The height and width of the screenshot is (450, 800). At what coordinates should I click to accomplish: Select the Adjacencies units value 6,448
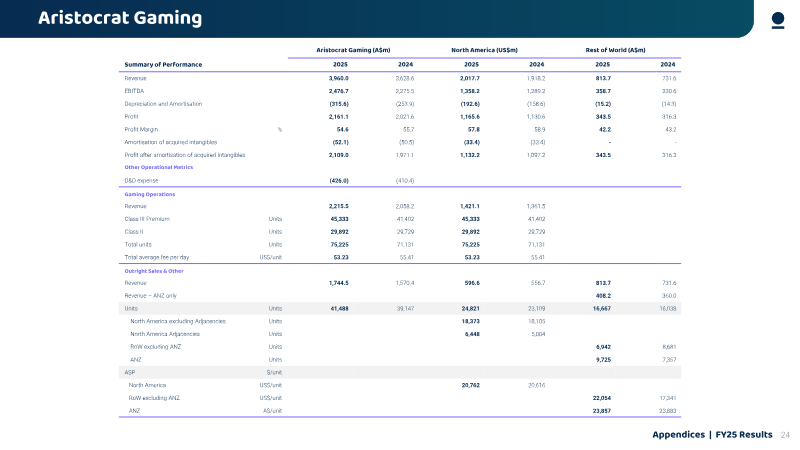pyautogui.click(x=472, y=334)
